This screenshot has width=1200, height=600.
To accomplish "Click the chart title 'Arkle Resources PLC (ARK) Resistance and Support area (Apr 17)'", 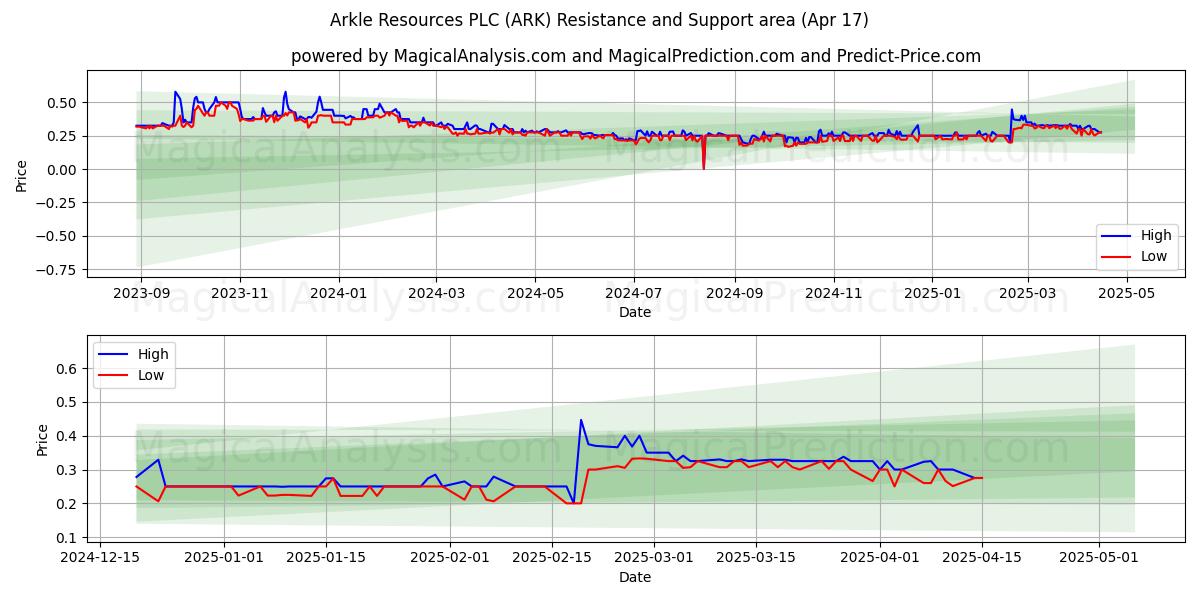I will (x=599, y=20).
